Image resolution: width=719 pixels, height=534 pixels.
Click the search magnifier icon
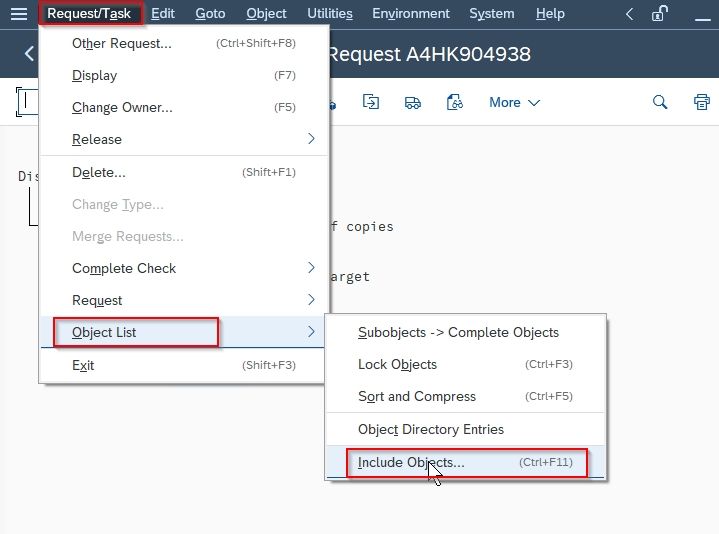(660, 102)
